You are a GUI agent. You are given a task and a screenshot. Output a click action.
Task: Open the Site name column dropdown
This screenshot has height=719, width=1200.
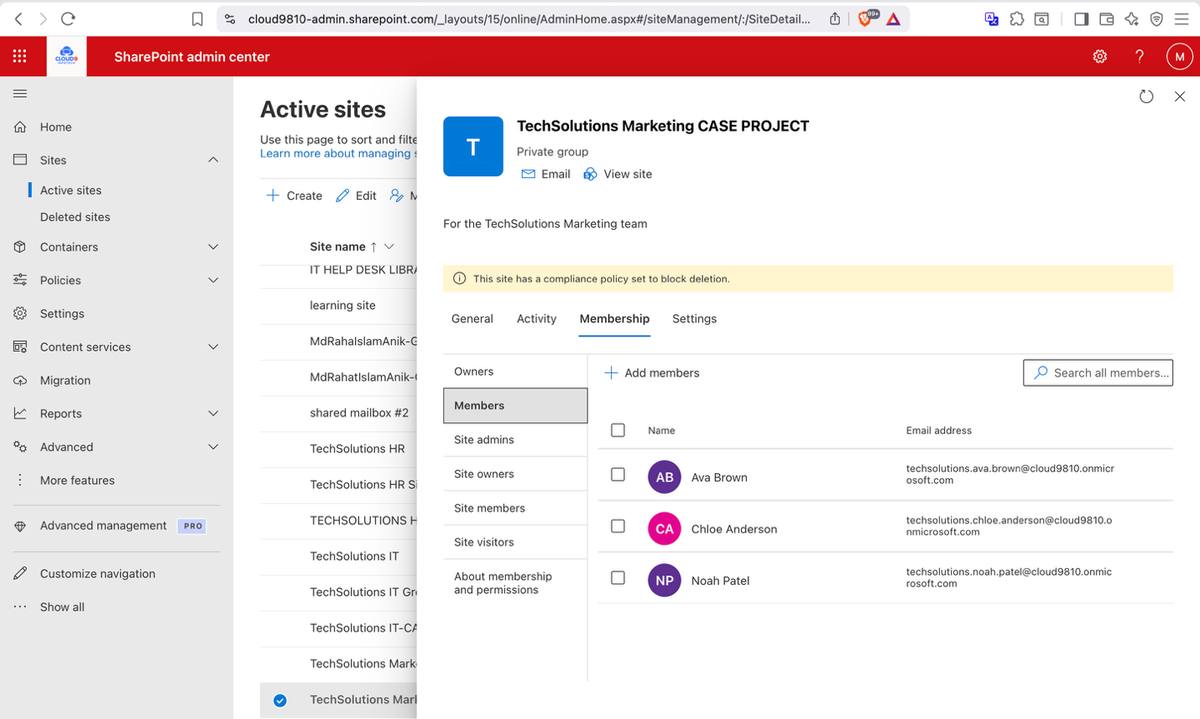click(x=389, y=246)
